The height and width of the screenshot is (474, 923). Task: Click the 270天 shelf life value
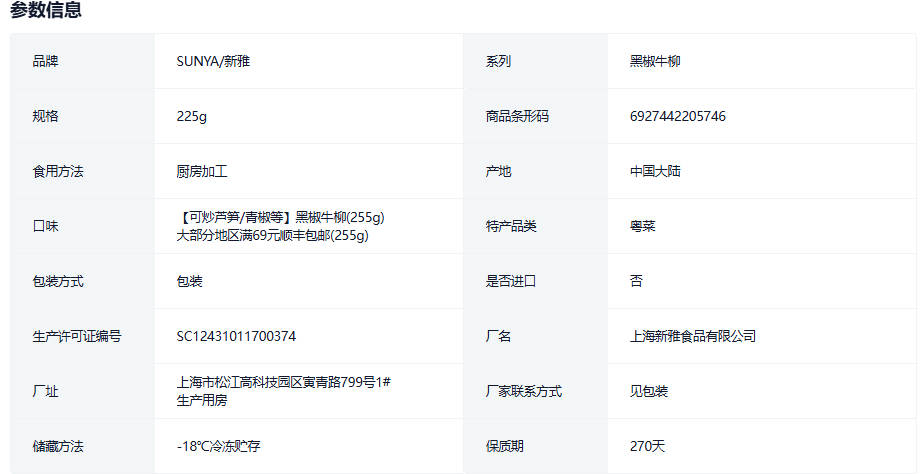646,446
